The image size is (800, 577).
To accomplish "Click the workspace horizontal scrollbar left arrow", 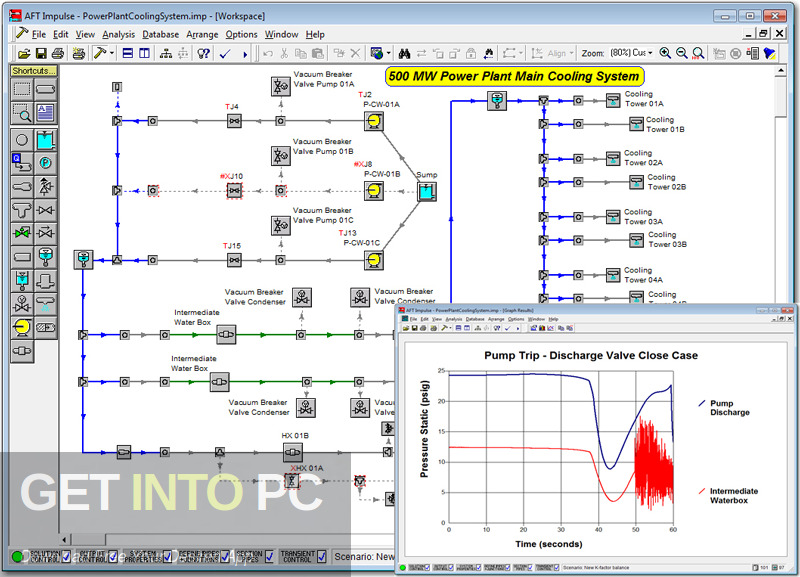I will [x=64, y=539].
